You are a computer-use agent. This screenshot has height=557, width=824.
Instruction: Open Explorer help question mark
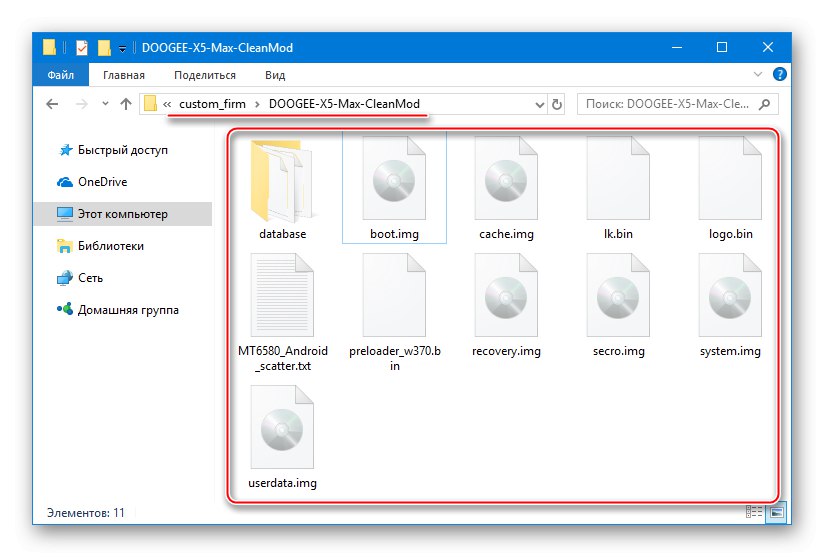(780, 75)
